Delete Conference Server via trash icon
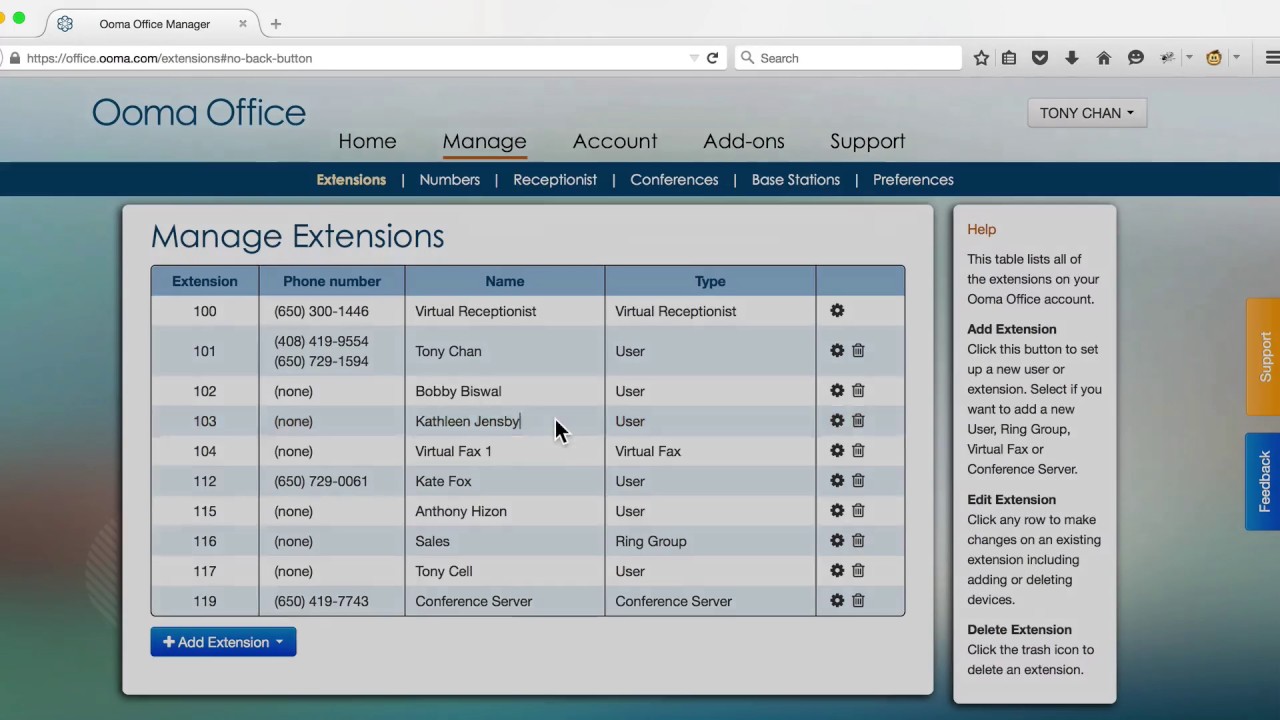This screenshot has width=1280, height=720. [x=858, y=601]
